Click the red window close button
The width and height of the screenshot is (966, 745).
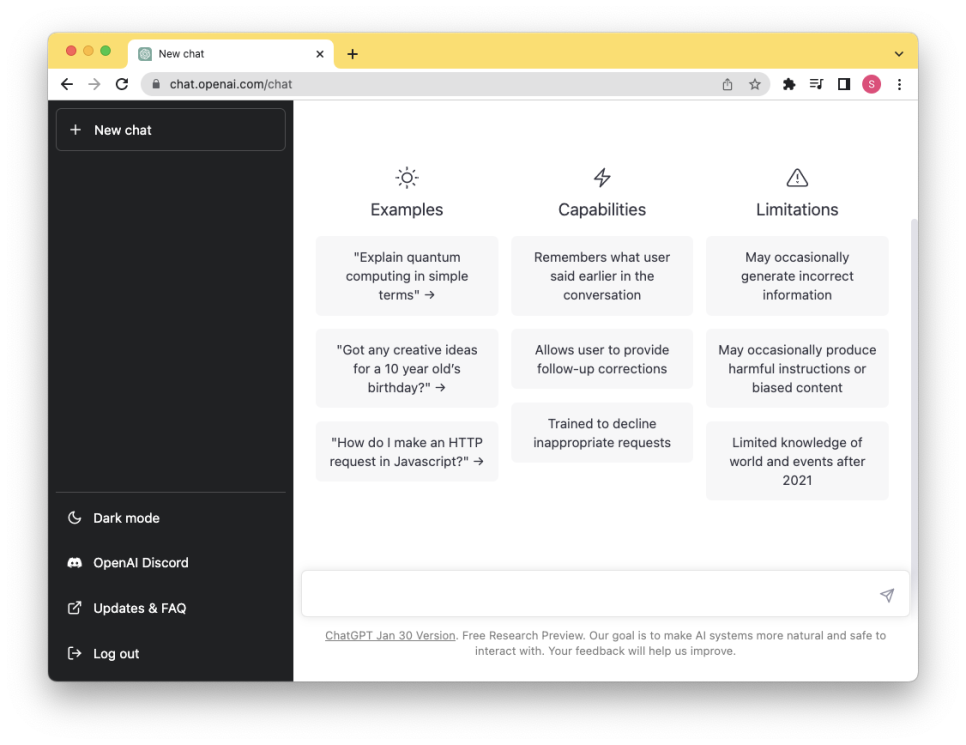click(71, 51)
